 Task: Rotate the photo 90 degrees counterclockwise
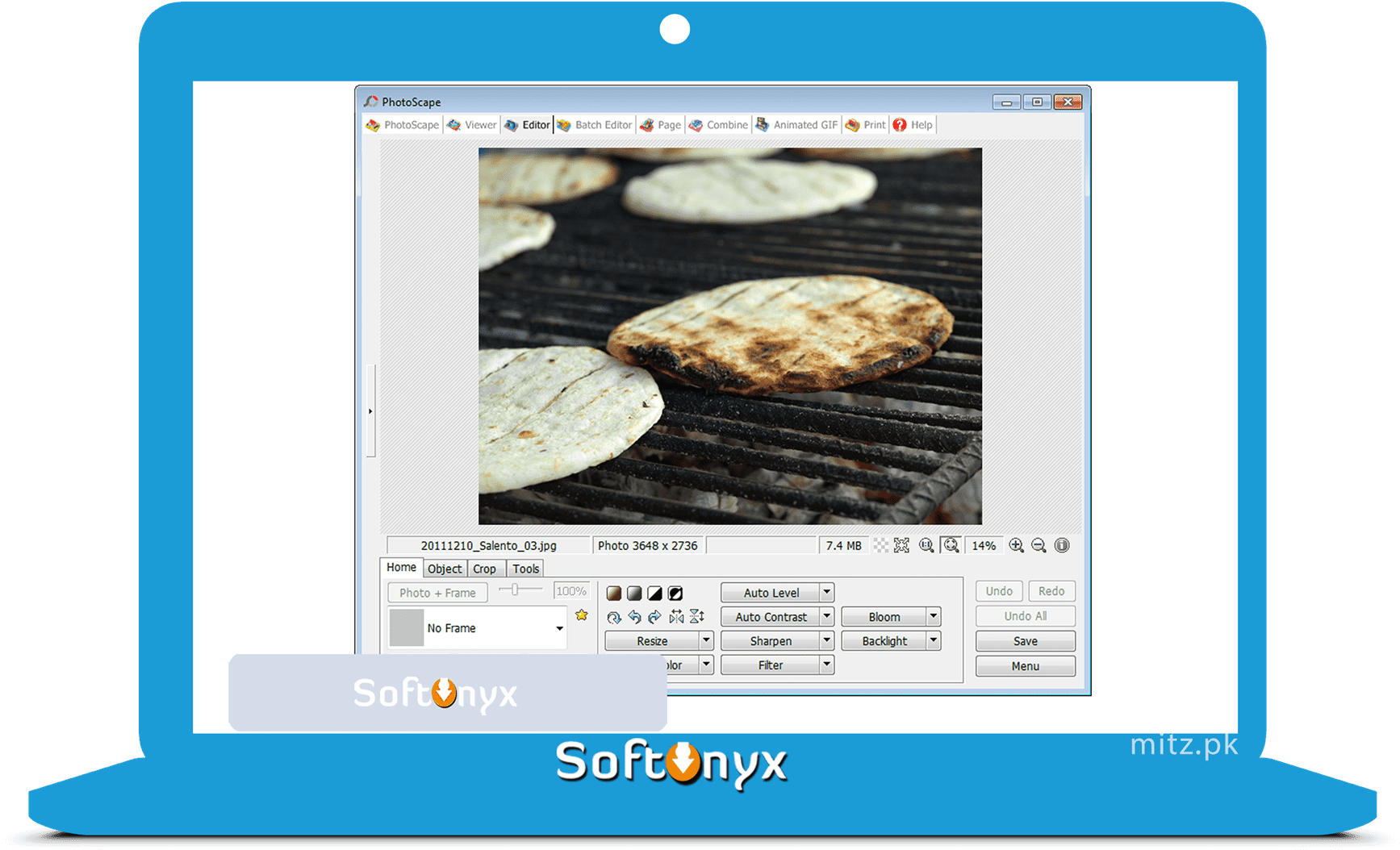pos(634,617)
